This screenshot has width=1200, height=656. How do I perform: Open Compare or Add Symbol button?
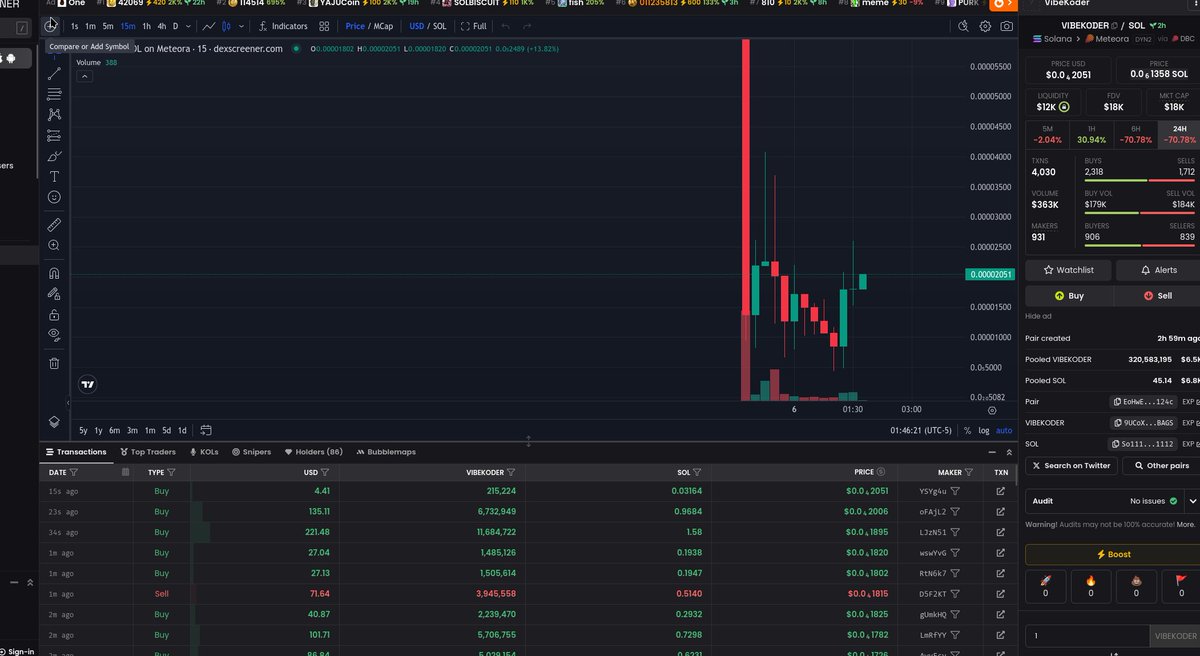pyautogui.click(x=51, y=25)
